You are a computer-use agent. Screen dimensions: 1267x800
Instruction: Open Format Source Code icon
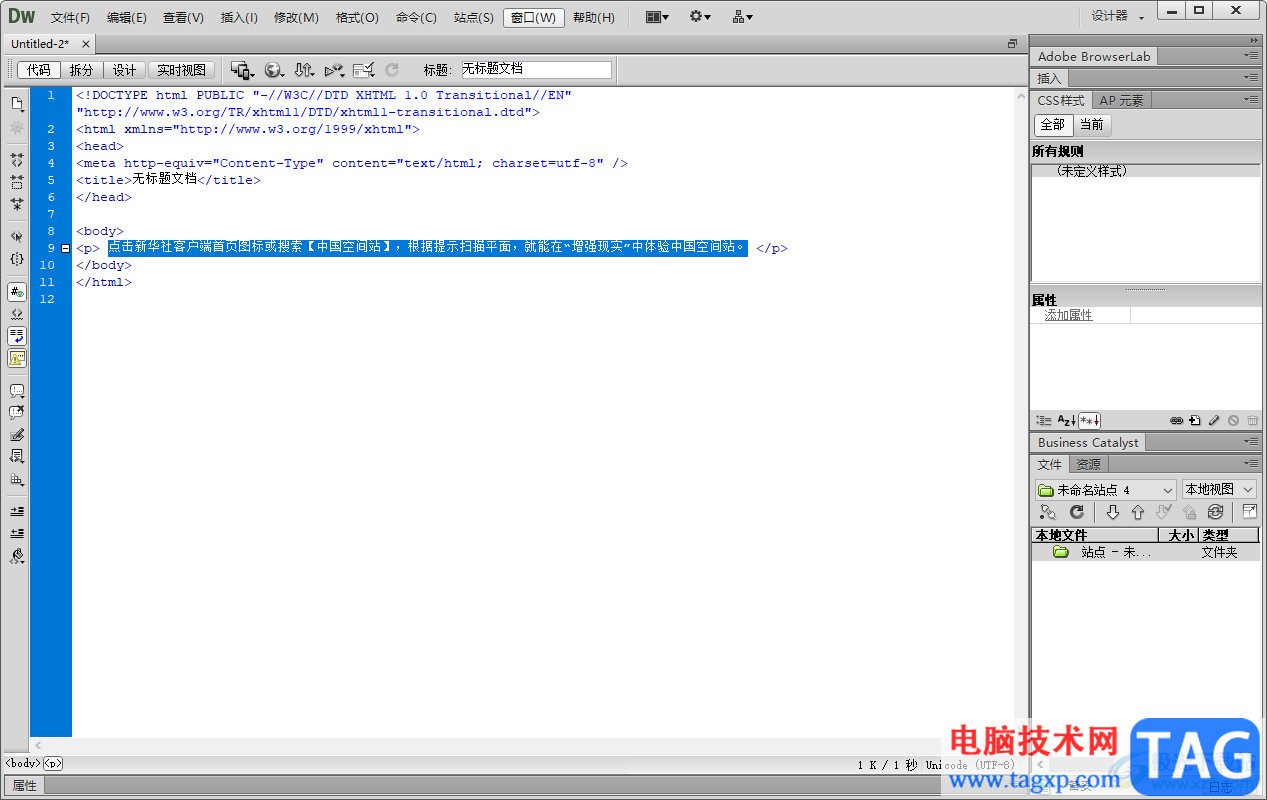pyautogui.click(x=17, y=556)
